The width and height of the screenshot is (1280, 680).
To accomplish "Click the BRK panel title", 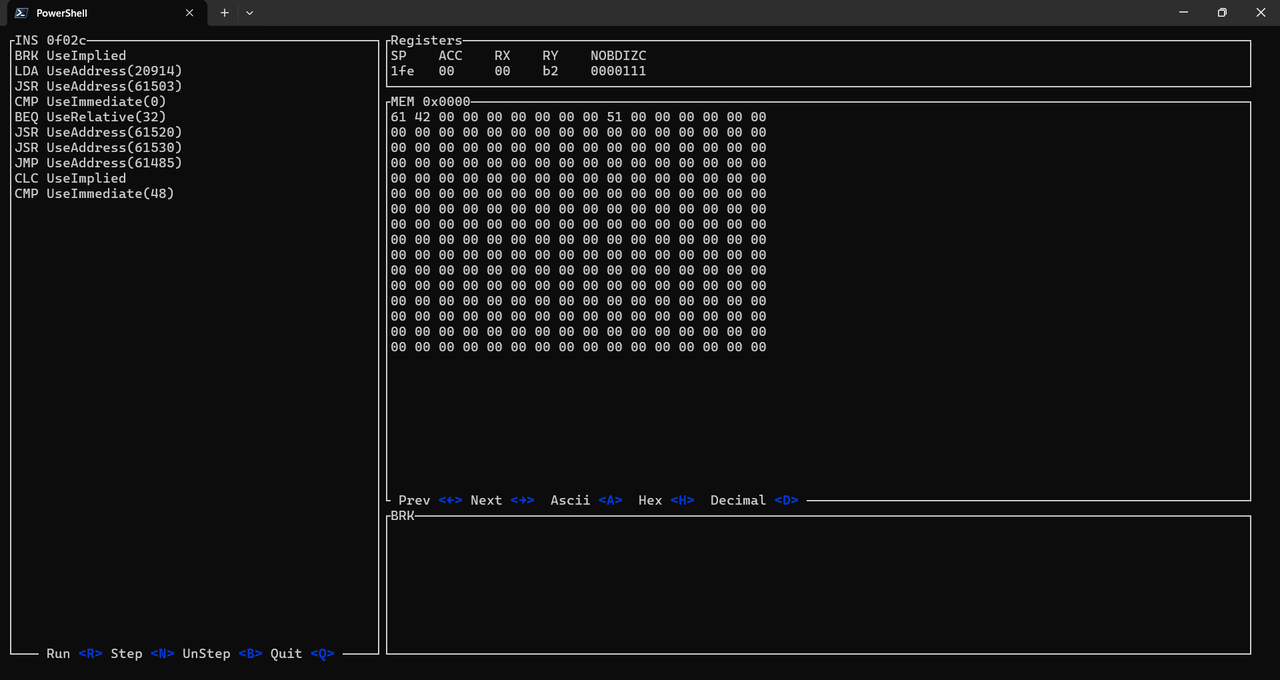I will pyautogui.click(x=402, y=516).
